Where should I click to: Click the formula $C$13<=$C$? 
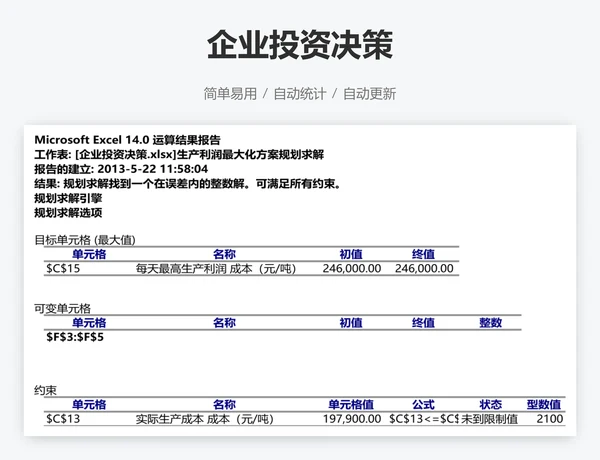424,419
